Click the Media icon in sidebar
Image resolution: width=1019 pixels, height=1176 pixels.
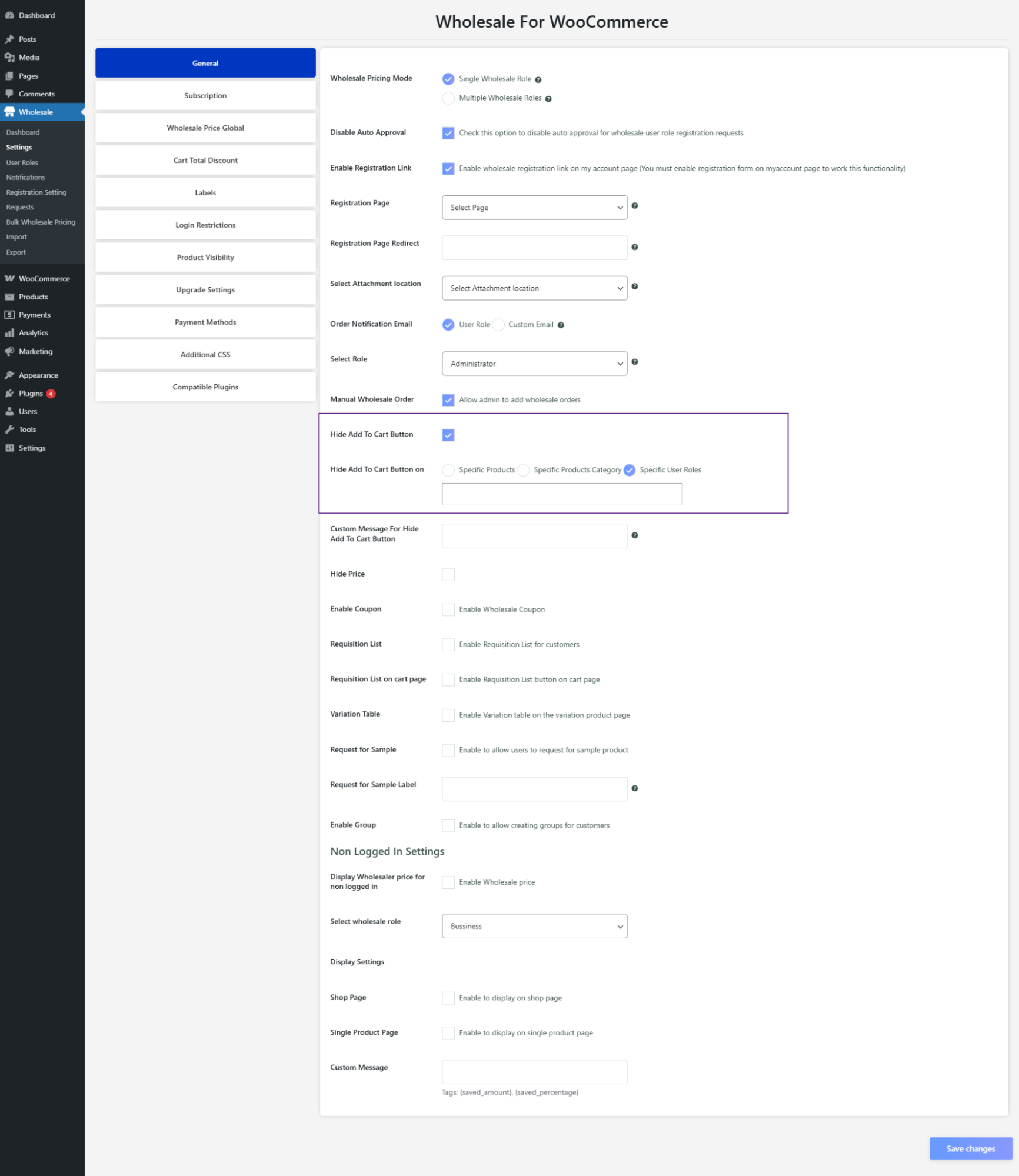tap(9, 58)
